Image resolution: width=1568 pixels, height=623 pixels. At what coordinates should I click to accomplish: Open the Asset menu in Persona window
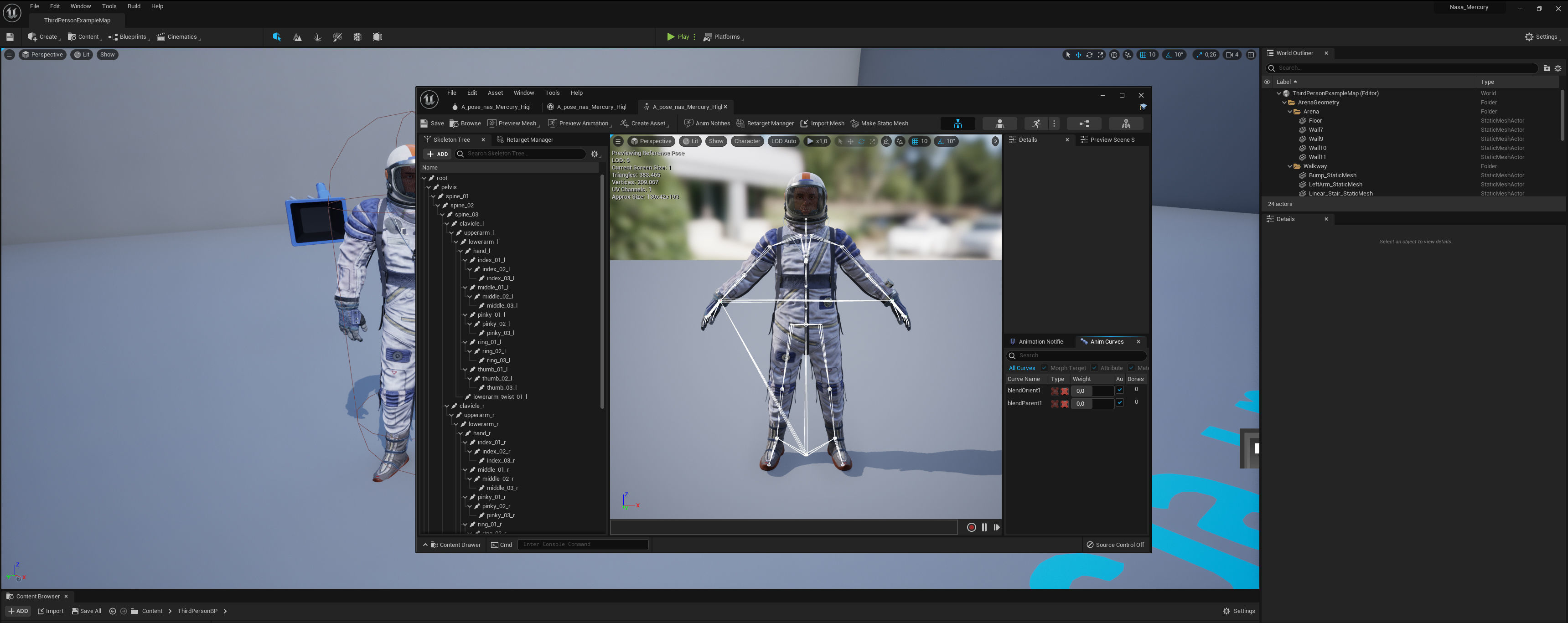point(495,93)
